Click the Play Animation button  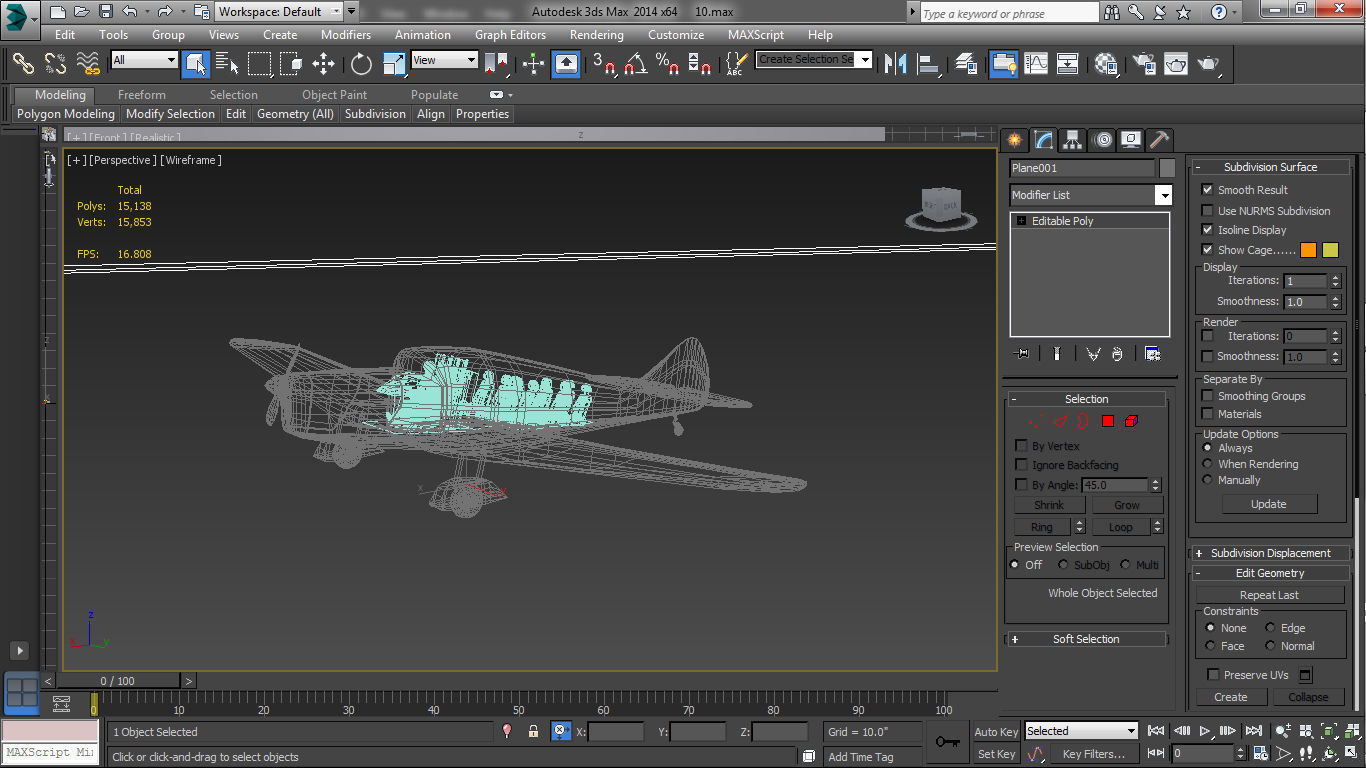(1205, 731)
